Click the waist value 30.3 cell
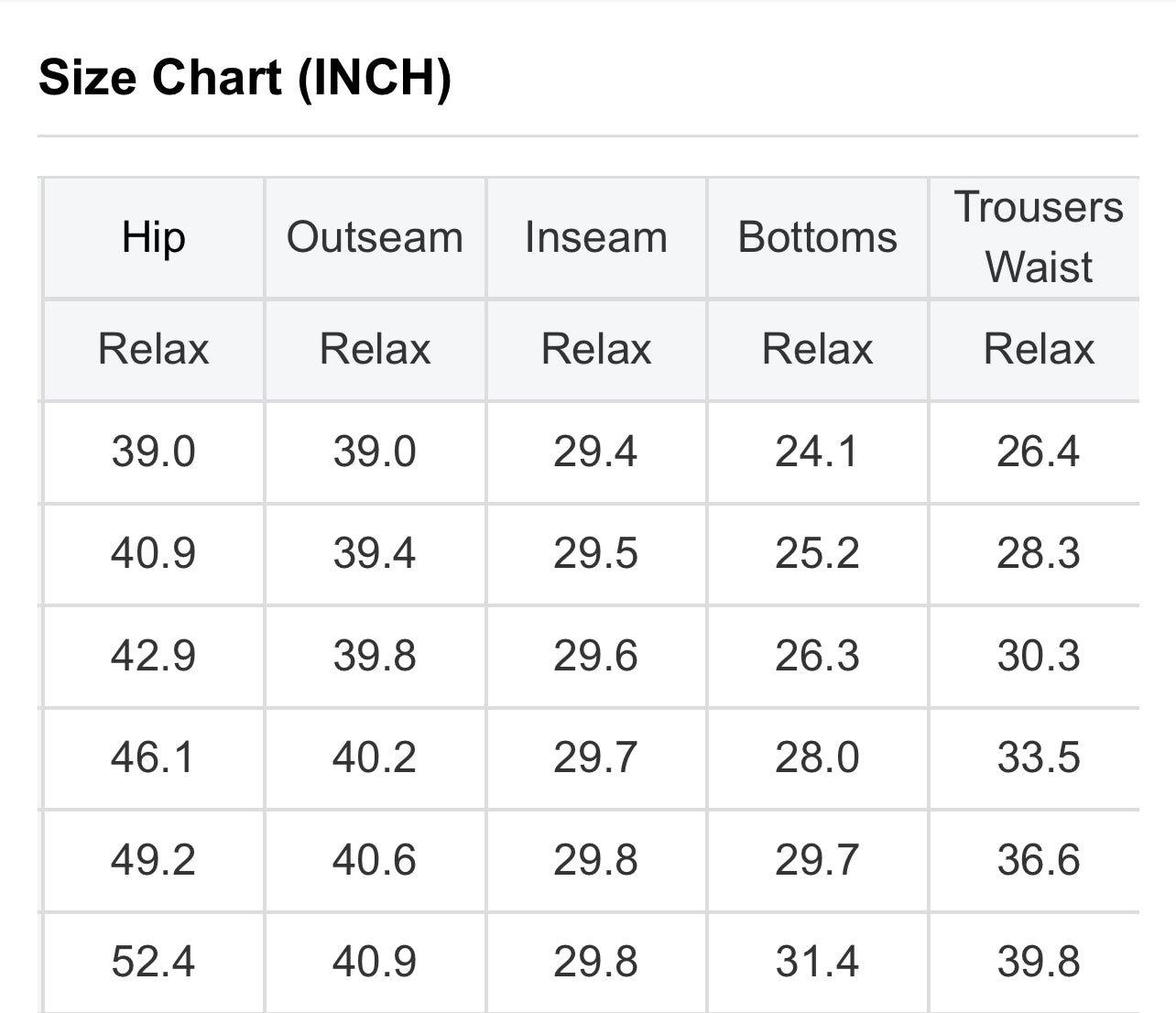 1039,657
